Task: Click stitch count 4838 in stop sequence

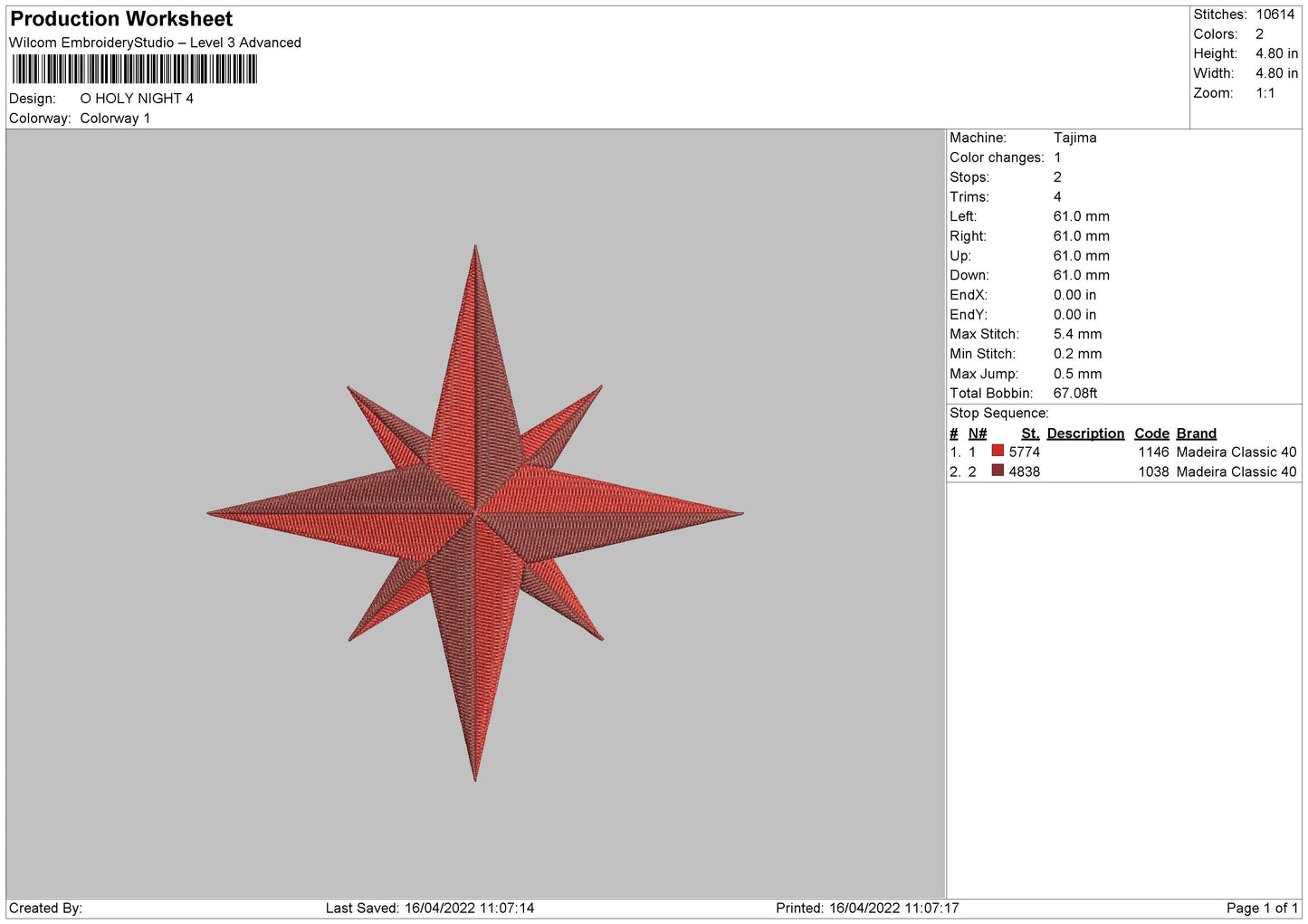Action: coord(1024,472)
